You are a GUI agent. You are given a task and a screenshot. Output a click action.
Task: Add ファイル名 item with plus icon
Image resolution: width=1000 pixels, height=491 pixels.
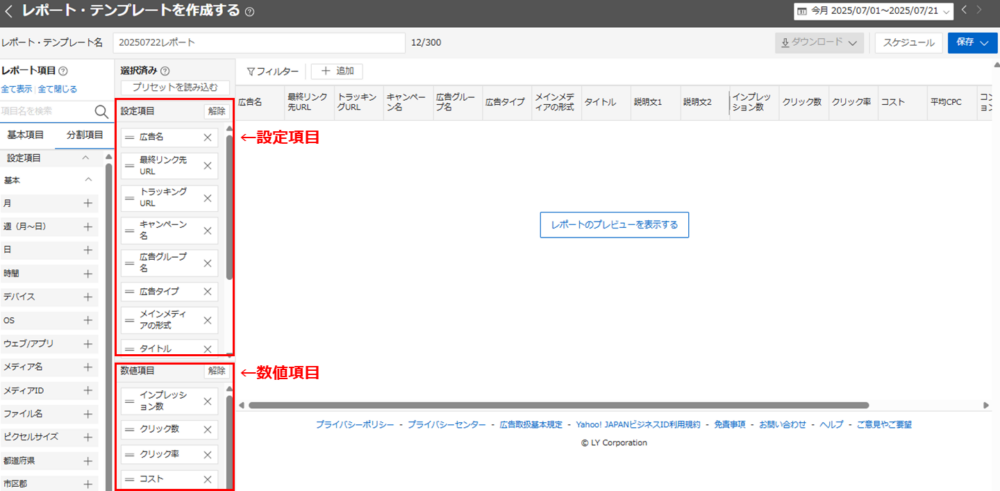(88, 414)
